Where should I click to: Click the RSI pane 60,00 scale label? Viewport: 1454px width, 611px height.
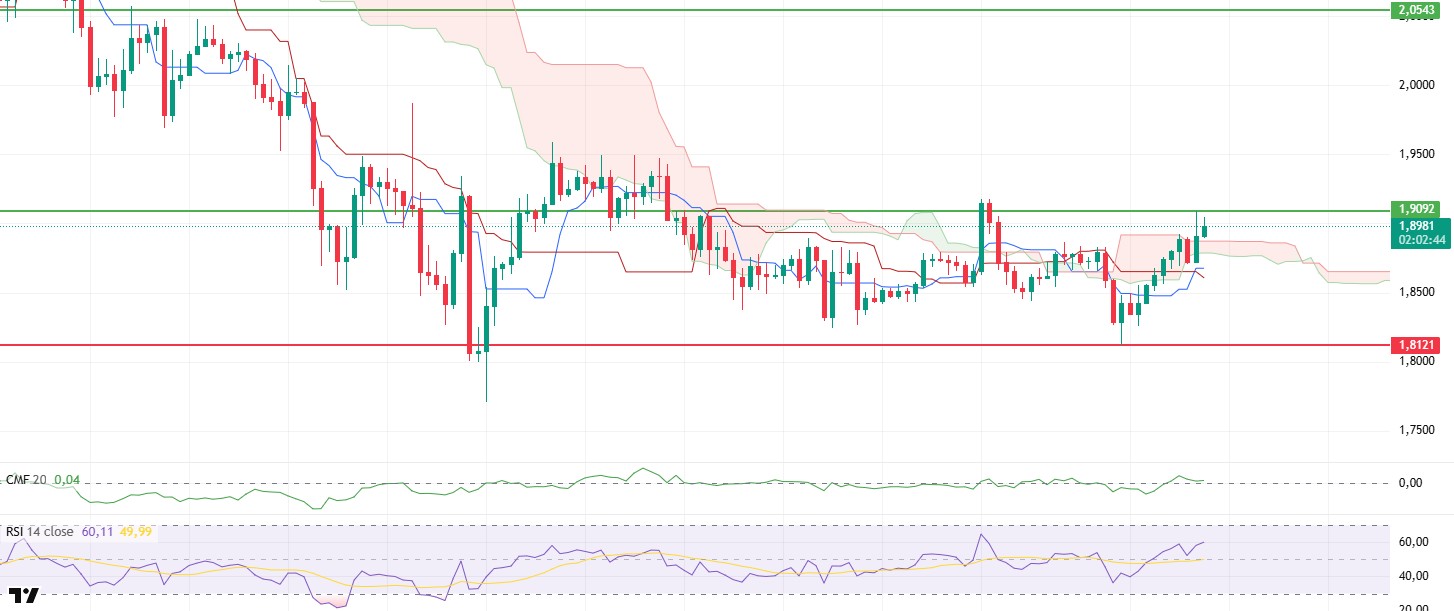[x=1412, y=542]
